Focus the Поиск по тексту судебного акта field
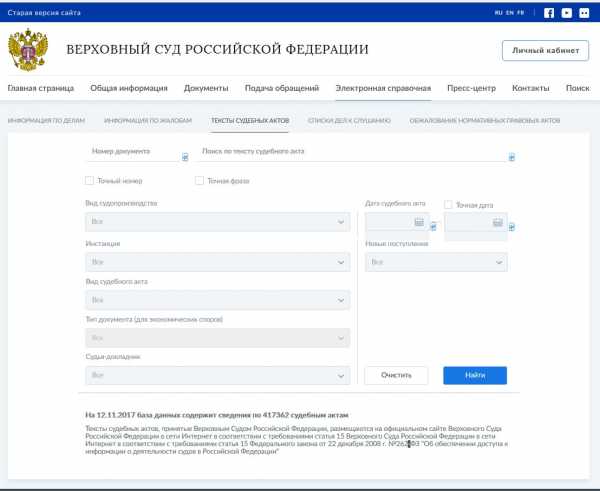 coord(352,152)
